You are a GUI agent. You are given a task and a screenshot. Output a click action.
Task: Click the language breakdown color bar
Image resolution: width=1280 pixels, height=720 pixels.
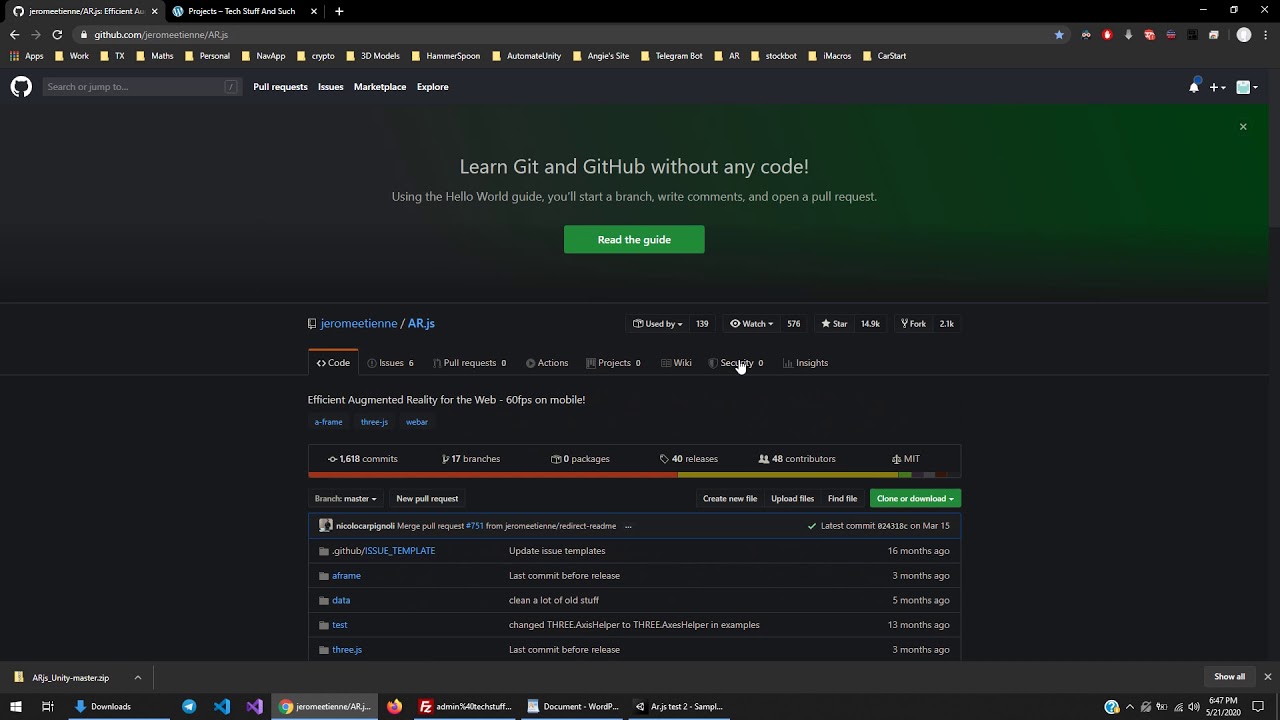pos(634,475)
